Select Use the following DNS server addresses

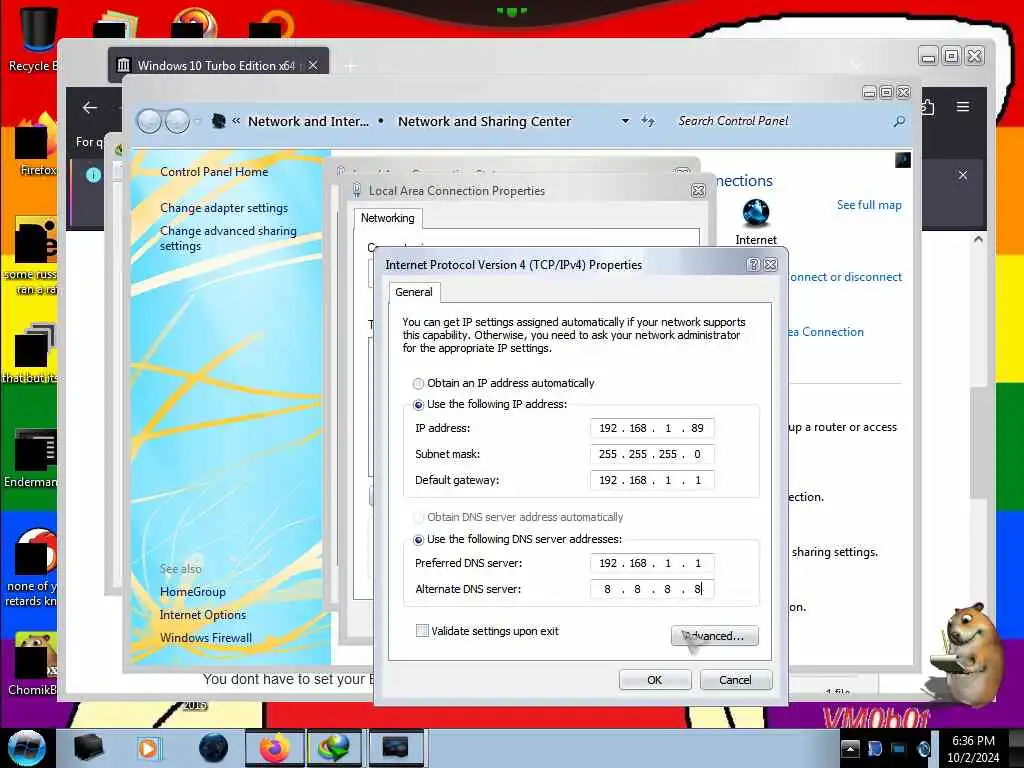click(x=419, y=539)
